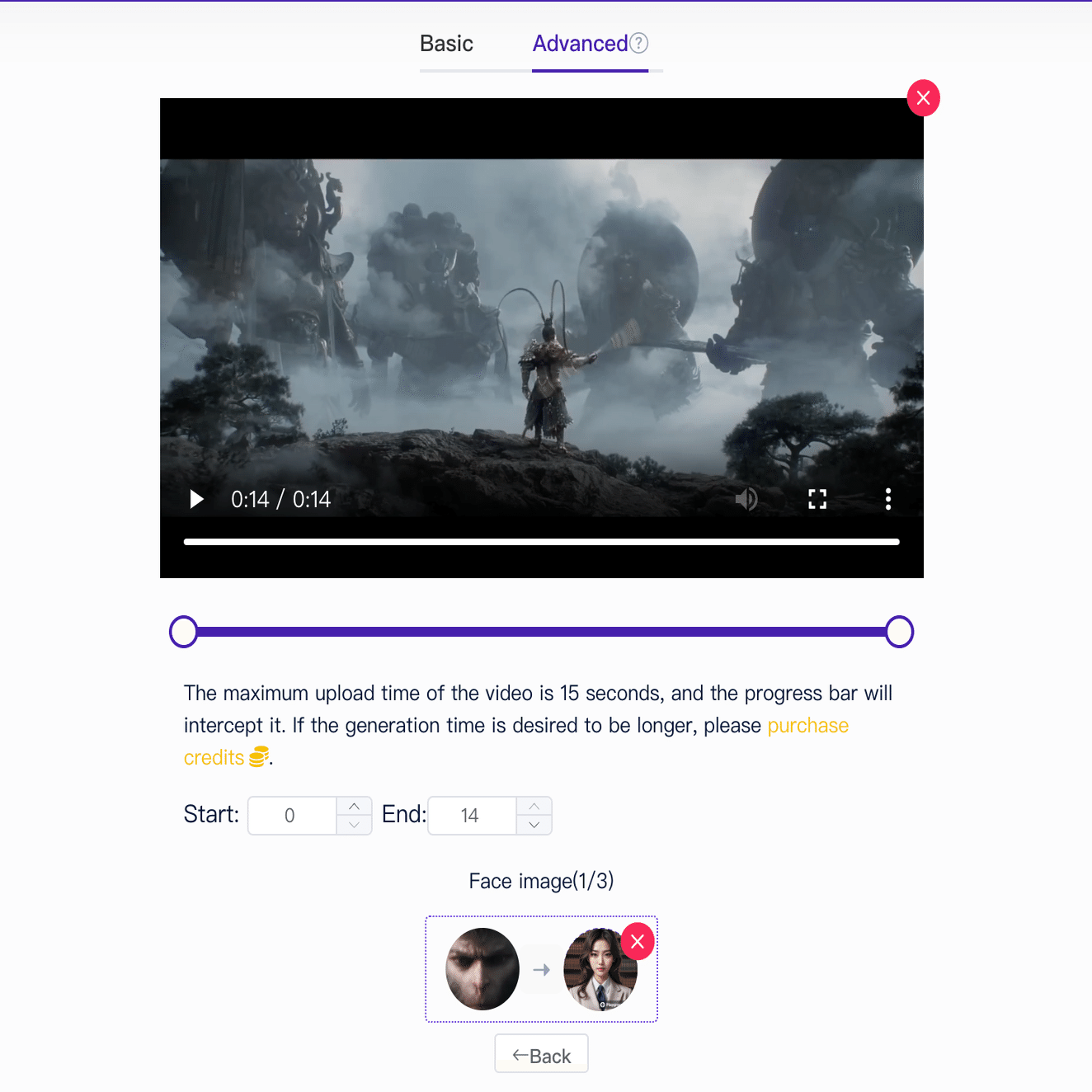Switch to the Advanced tab
This screenshot has height=1092, width=1092.
pyautogui.click(x=580, y=44)
